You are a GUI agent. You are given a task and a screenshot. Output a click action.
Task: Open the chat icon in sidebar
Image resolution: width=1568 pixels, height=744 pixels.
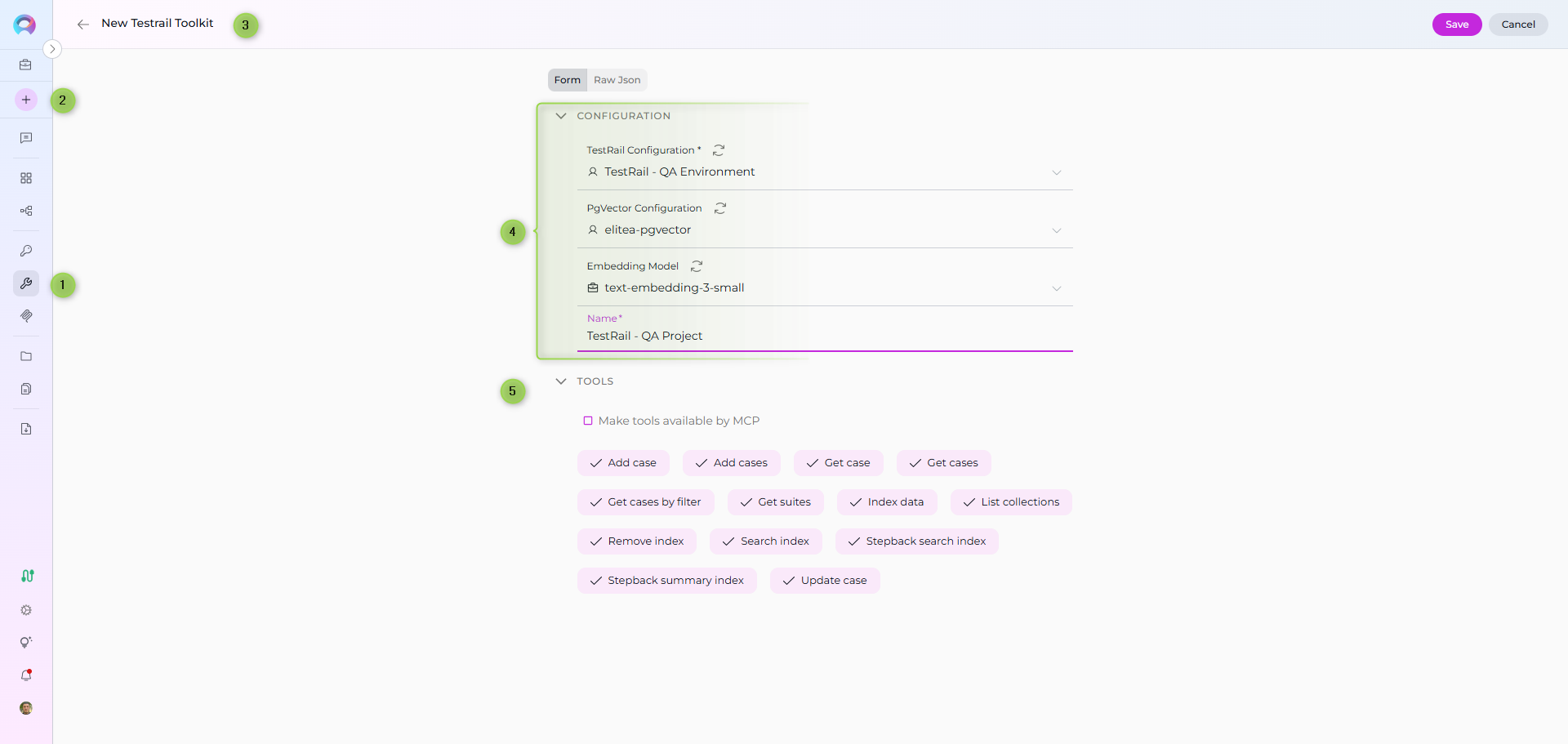pos(26,138)
